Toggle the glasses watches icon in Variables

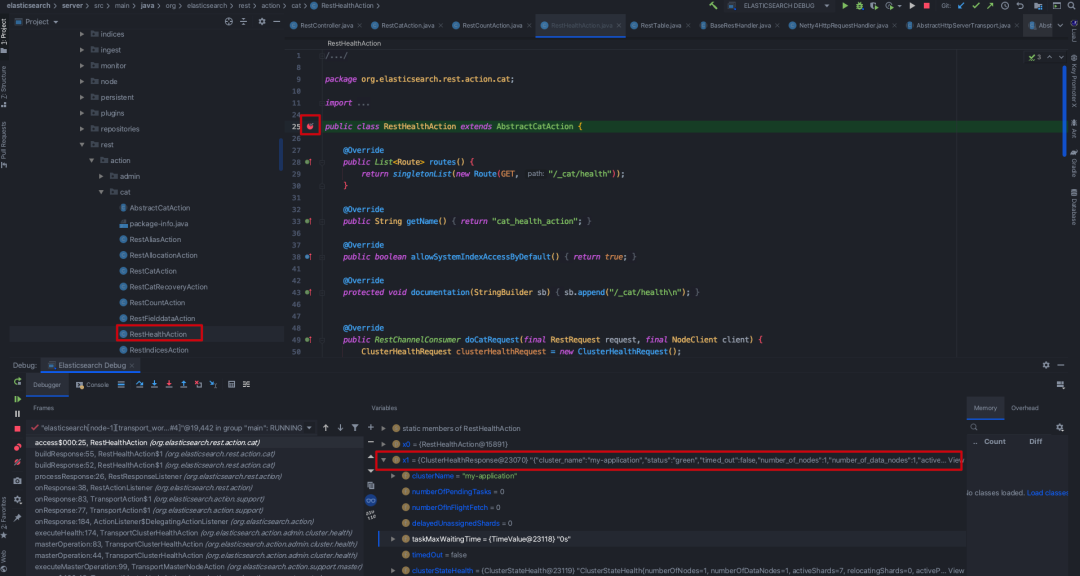click(x=371, y=500)
